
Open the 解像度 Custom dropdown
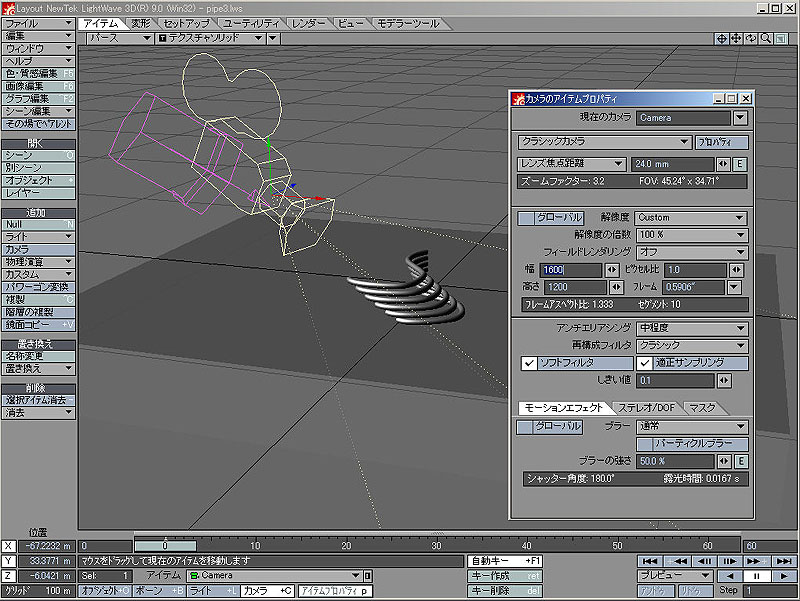[692, 217]
